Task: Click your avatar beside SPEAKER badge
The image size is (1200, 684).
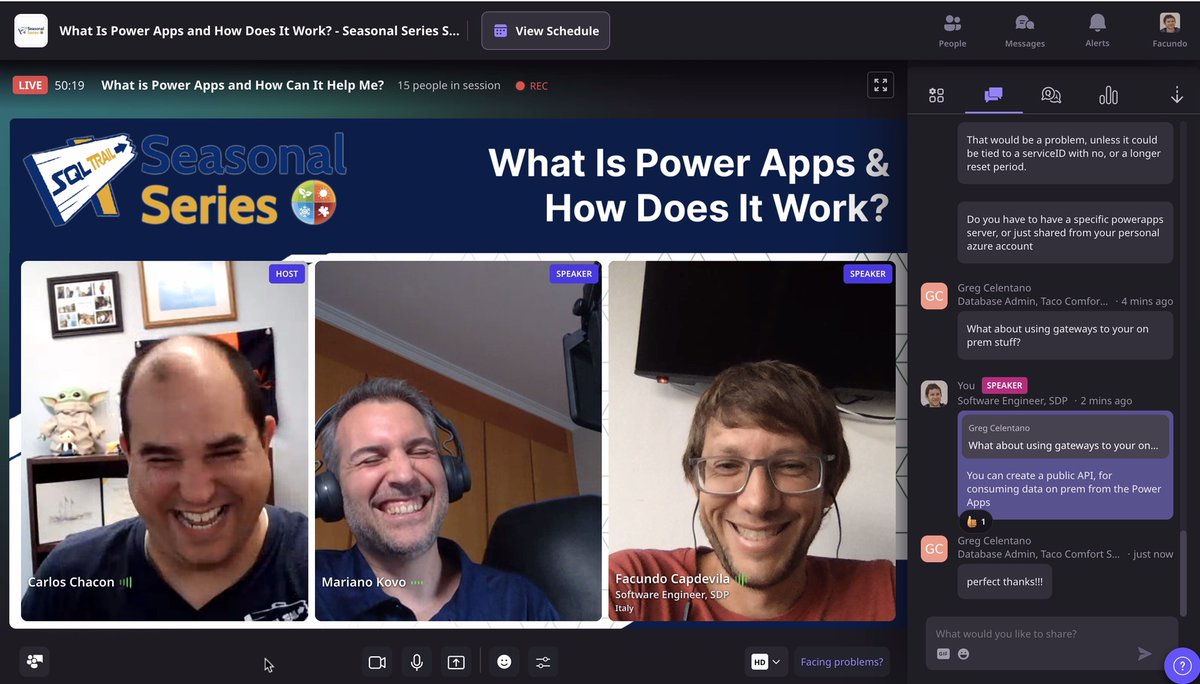Action: [x=934, y=393]
